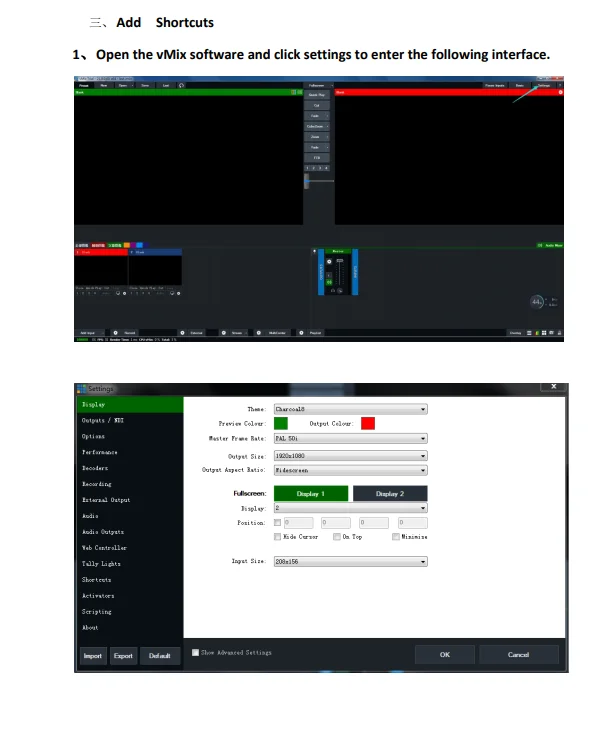Select Outputs / NDI in Settings sidebar
This screenshot has width=615, height=738.
[130, 420]
